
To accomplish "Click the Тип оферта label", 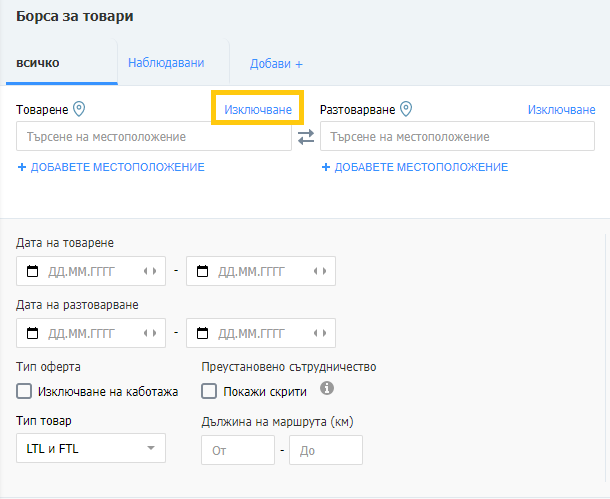I will click(48, 367).
